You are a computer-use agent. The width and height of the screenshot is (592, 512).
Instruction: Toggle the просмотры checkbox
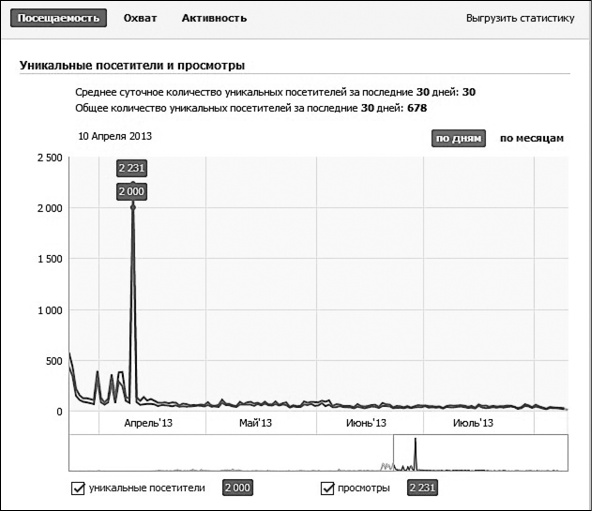327,488
